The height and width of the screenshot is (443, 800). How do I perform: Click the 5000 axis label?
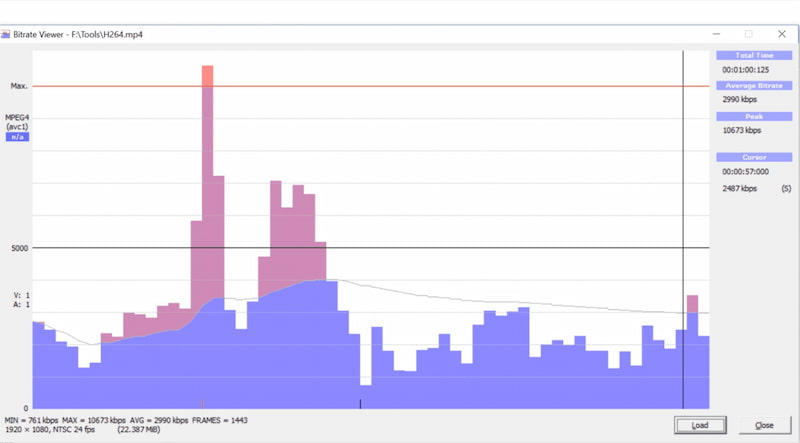pos(19,248)
